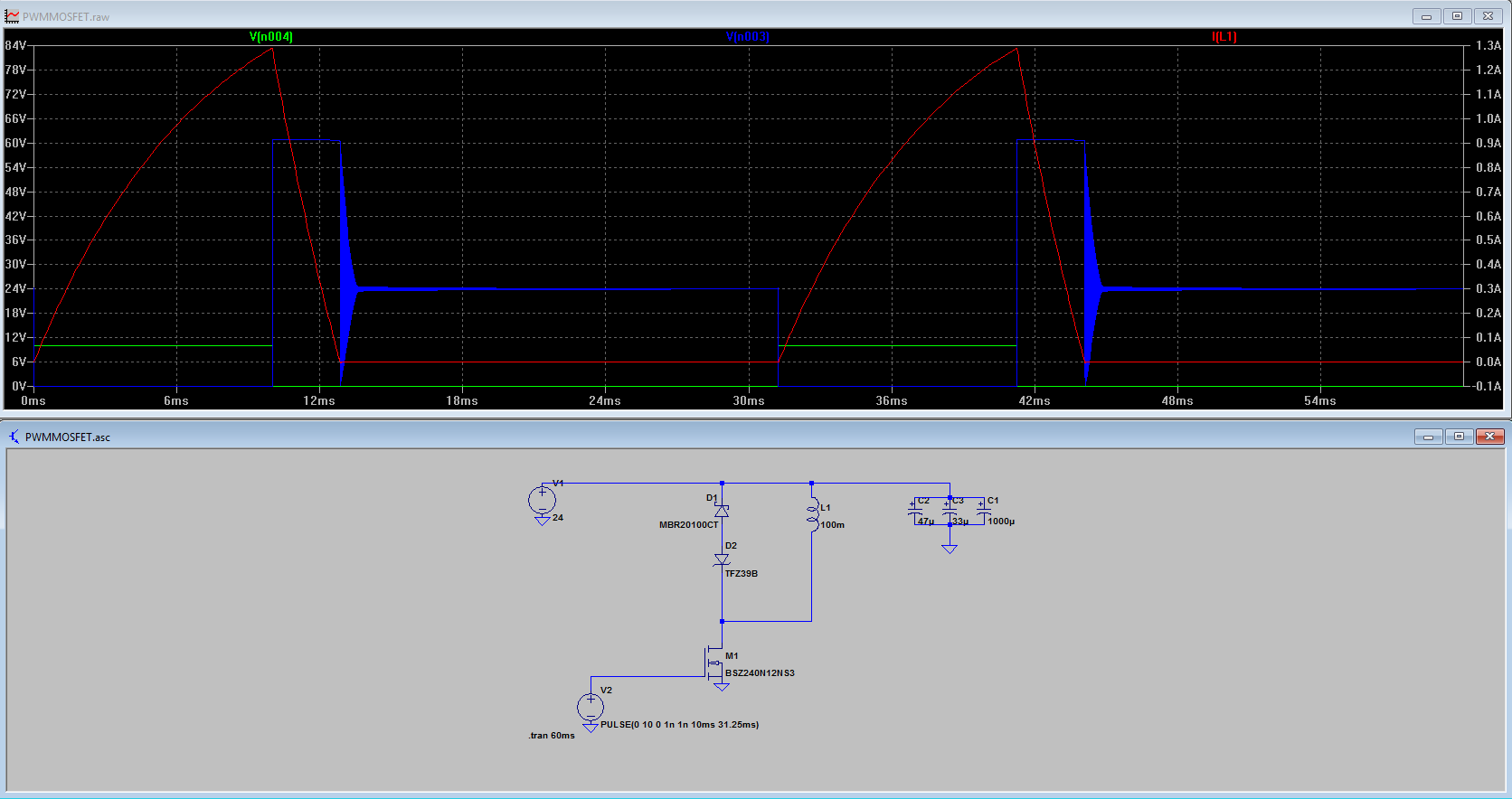
Task: Close the PWMMOSFET.asc schematic window
Action: (1489, 437)
